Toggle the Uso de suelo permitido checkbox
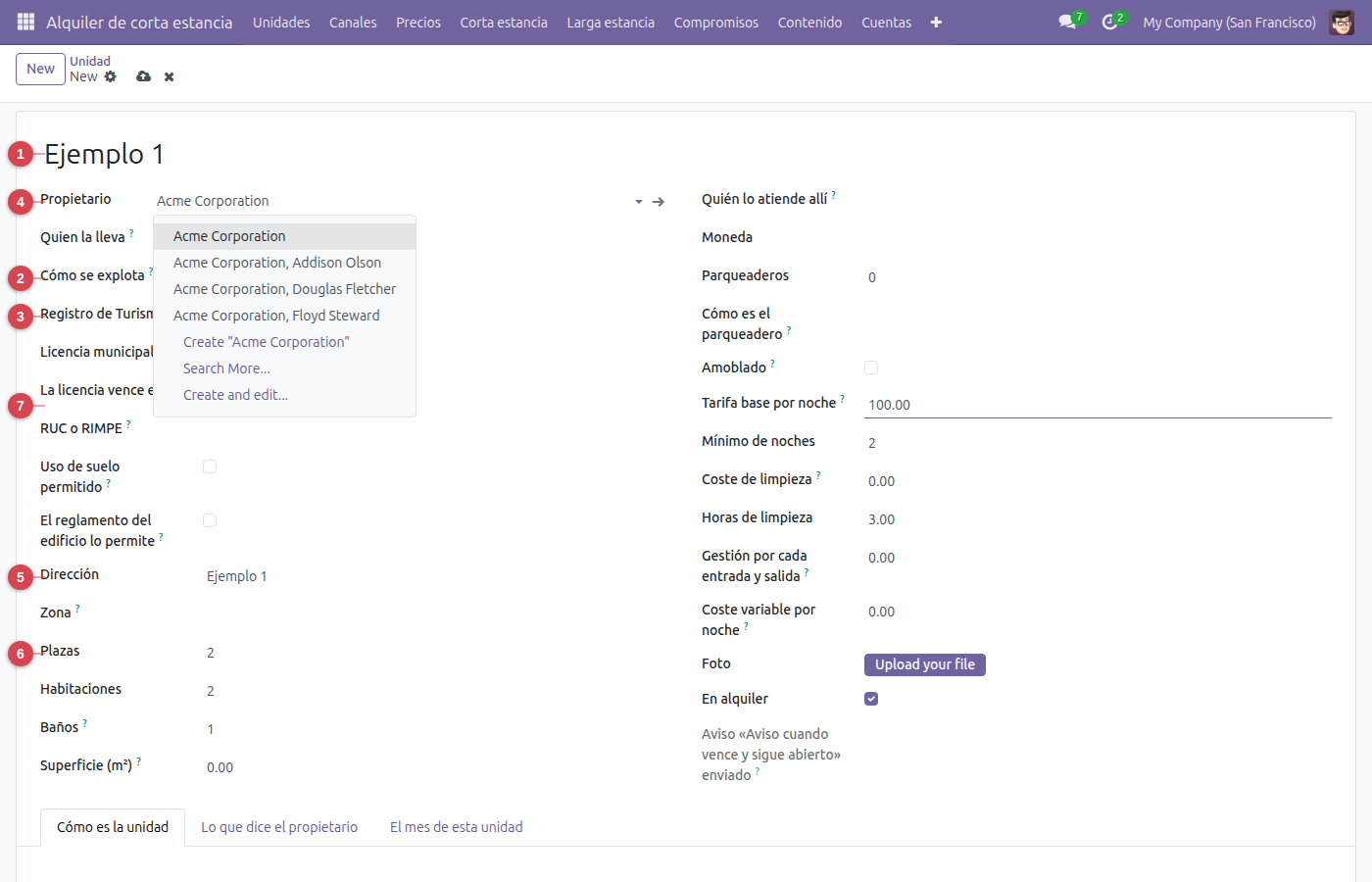 (210, 466)
